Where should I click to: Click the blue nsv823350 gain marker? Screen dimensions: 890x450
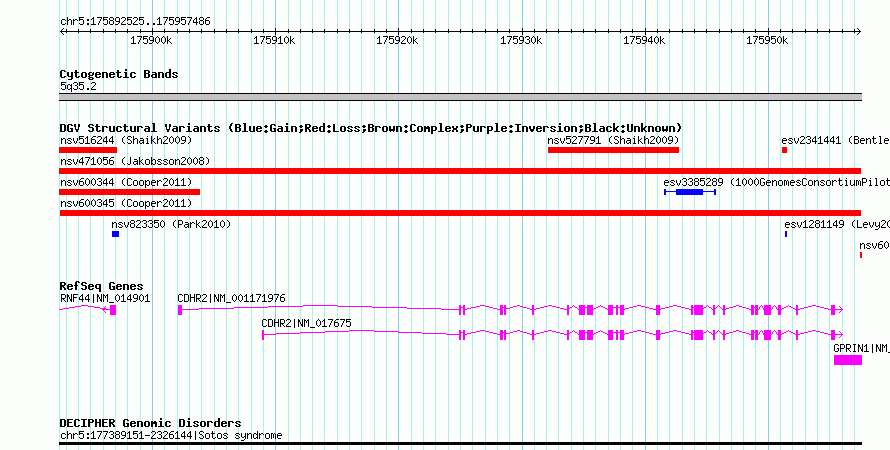(115, 234)
